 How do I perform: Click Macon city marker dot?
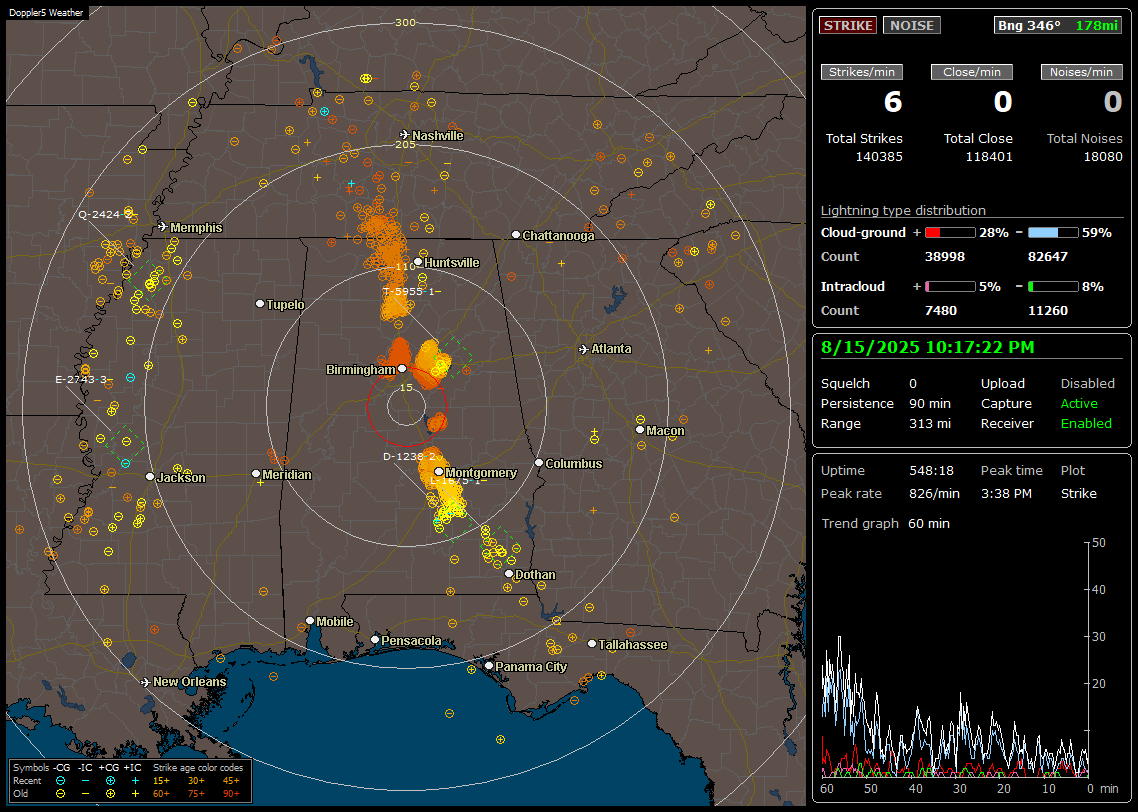tap(640, 430)
